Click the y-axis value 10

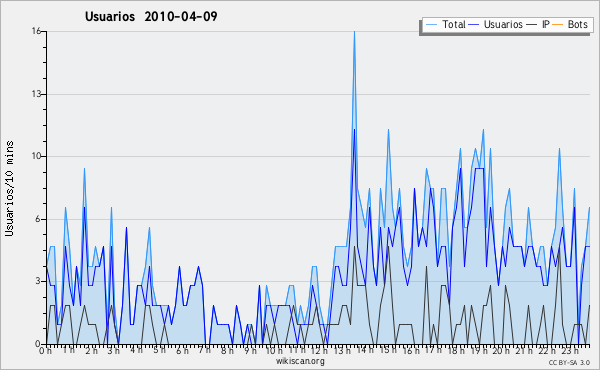[36, 156]
